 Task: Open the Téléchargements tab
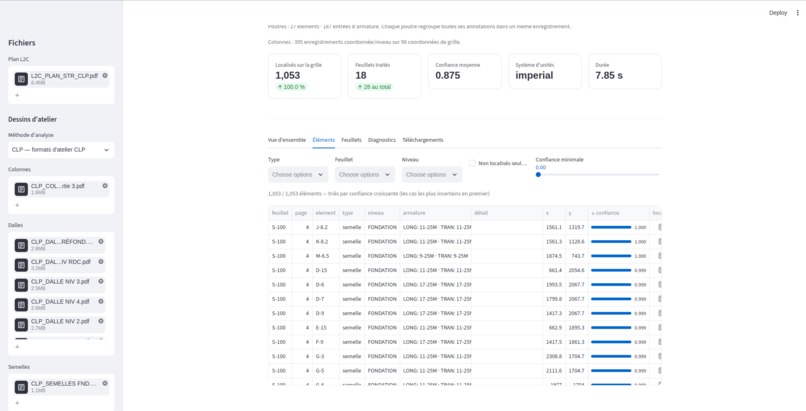423,140
